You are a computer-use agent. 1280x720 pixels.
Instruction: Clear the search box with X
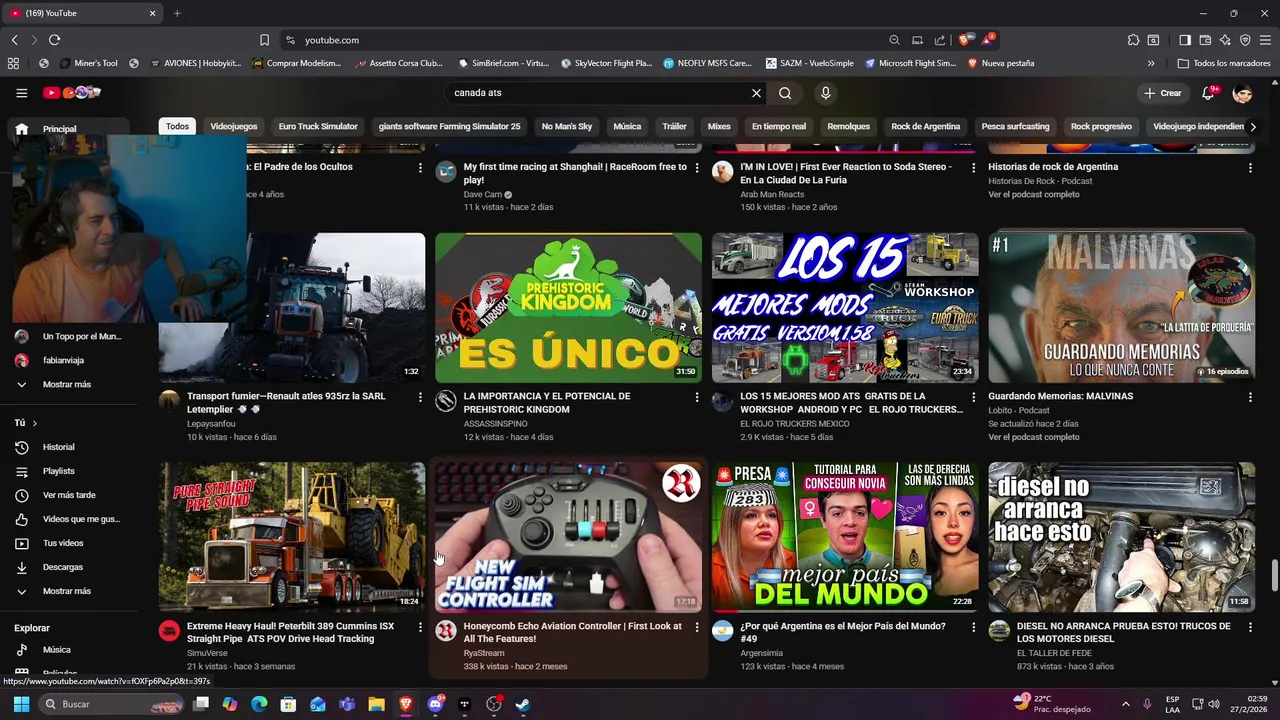756,93
